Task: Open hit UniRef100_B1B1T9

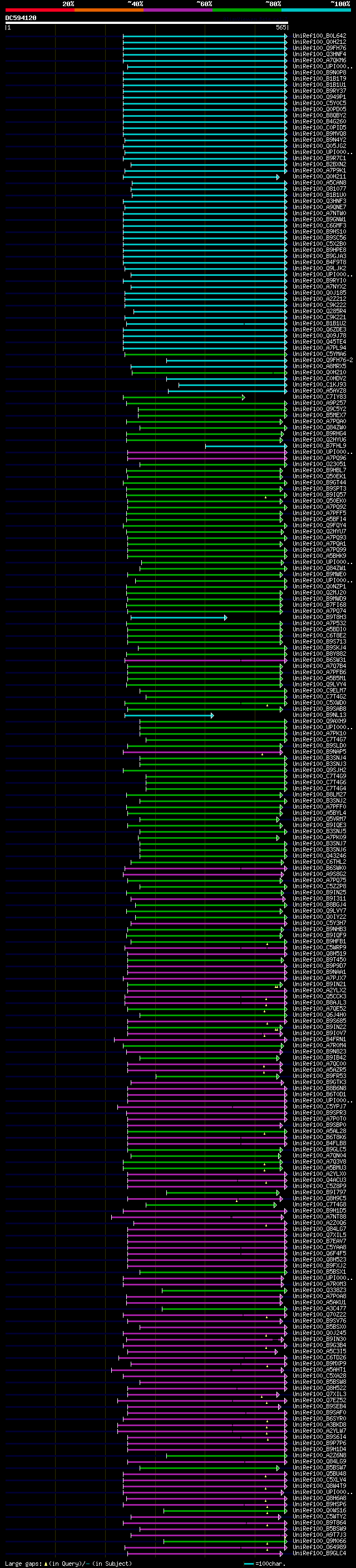Action: pos(319,78)
